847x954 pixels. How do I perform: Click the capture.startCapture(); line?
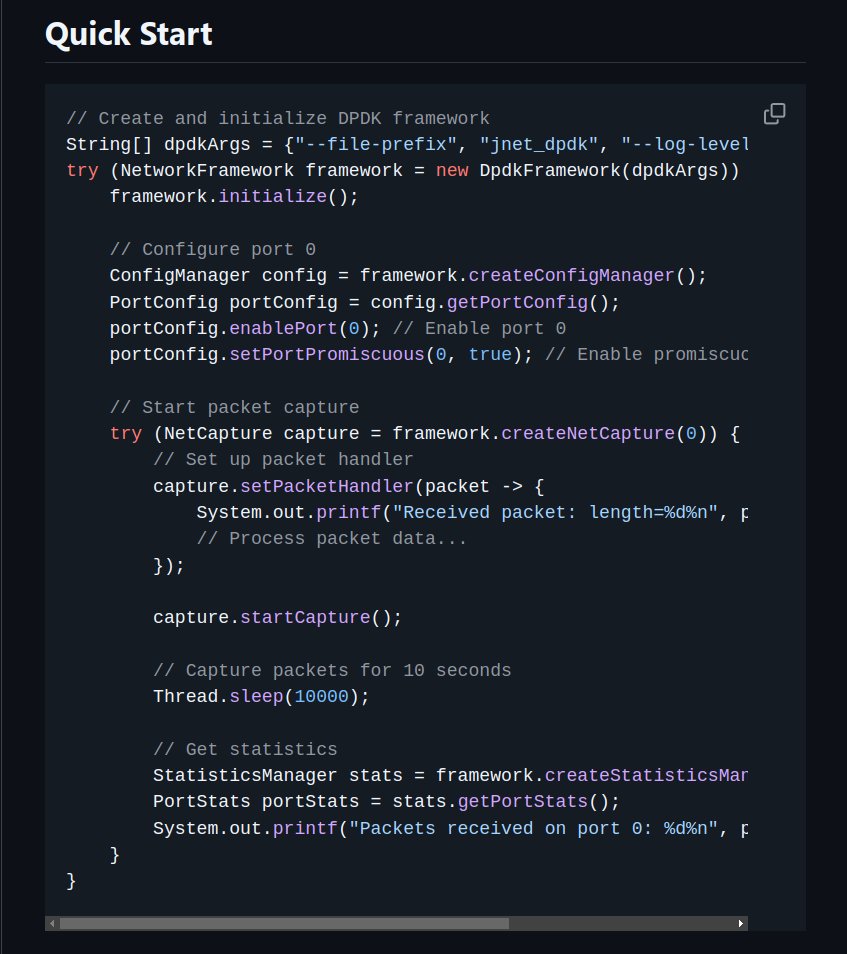click(x=277, y=618)
